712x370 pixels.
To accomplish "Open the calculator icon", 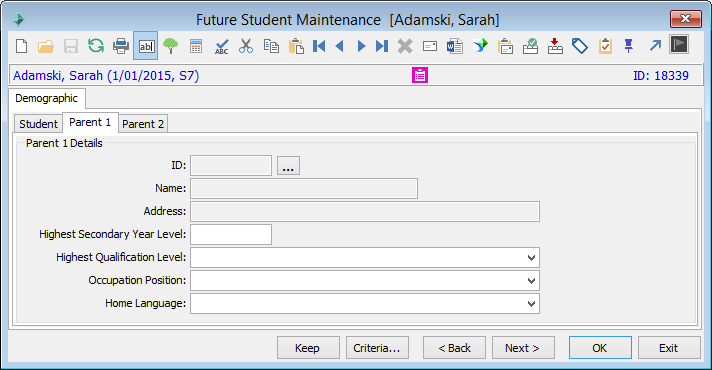I will tap(196, 46).
